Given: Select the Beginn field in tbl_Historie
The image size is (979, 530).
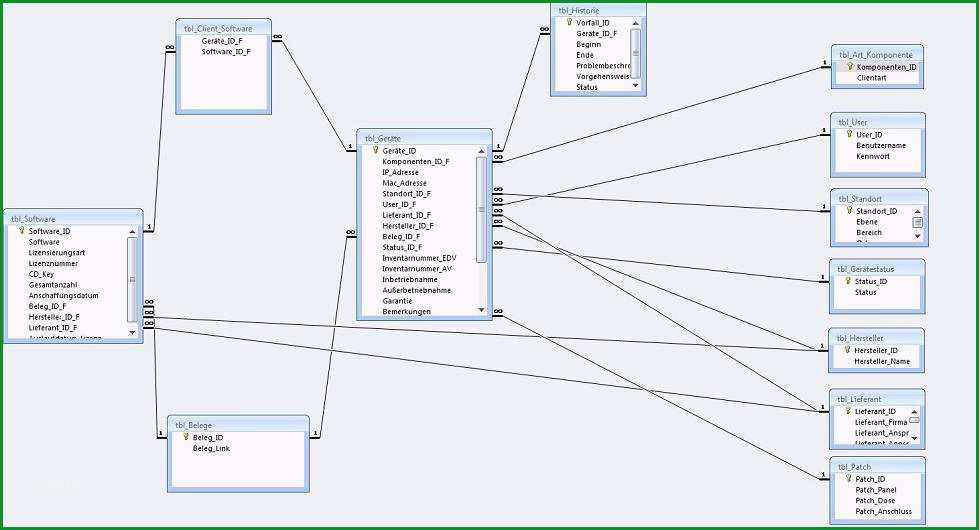Looking at the screenshot, I should 588,44.
